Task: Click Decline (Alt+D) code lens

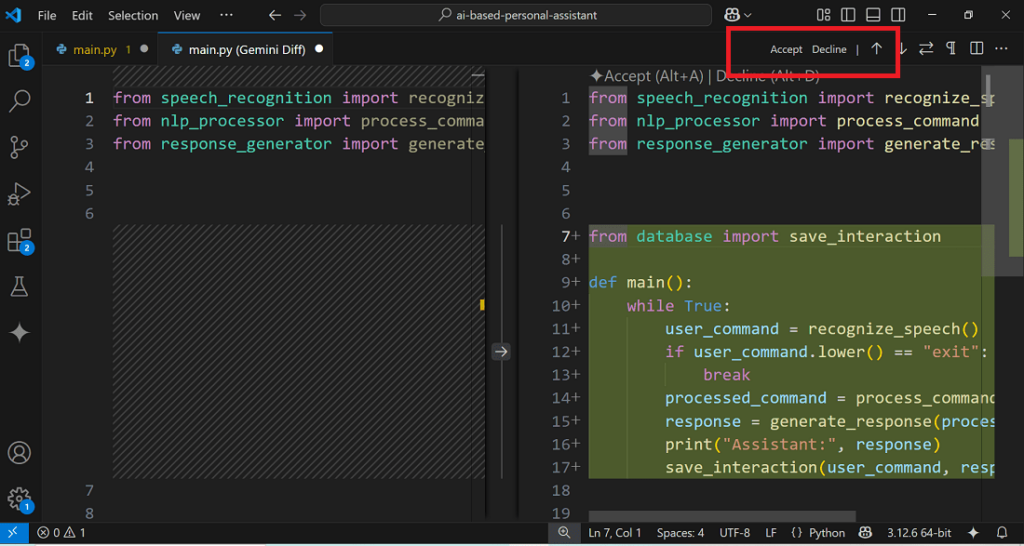Action: [767, 76]
